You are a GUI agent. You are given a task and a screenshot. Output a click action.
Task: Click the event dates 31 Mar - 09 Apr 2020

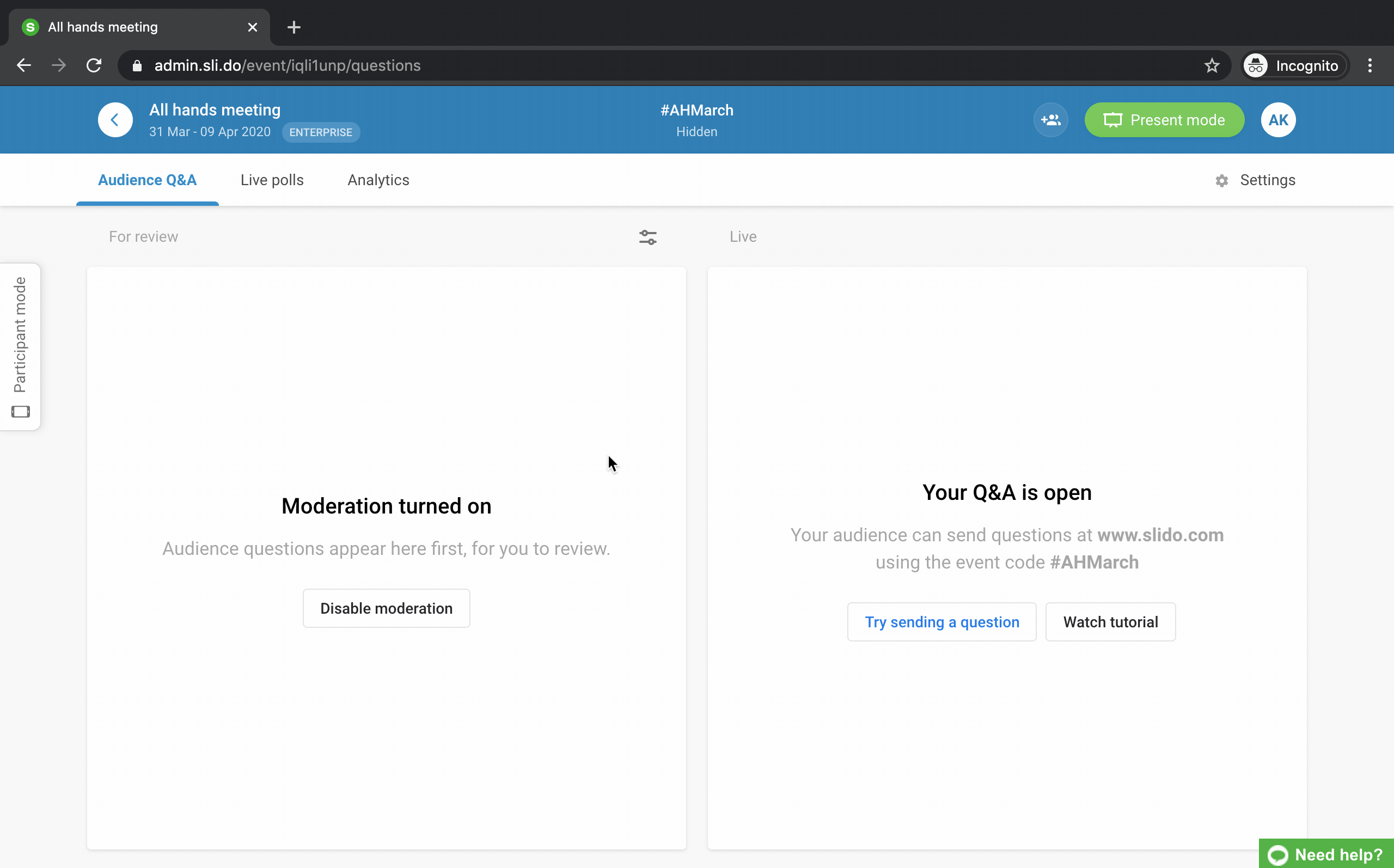tap(210, 132)
